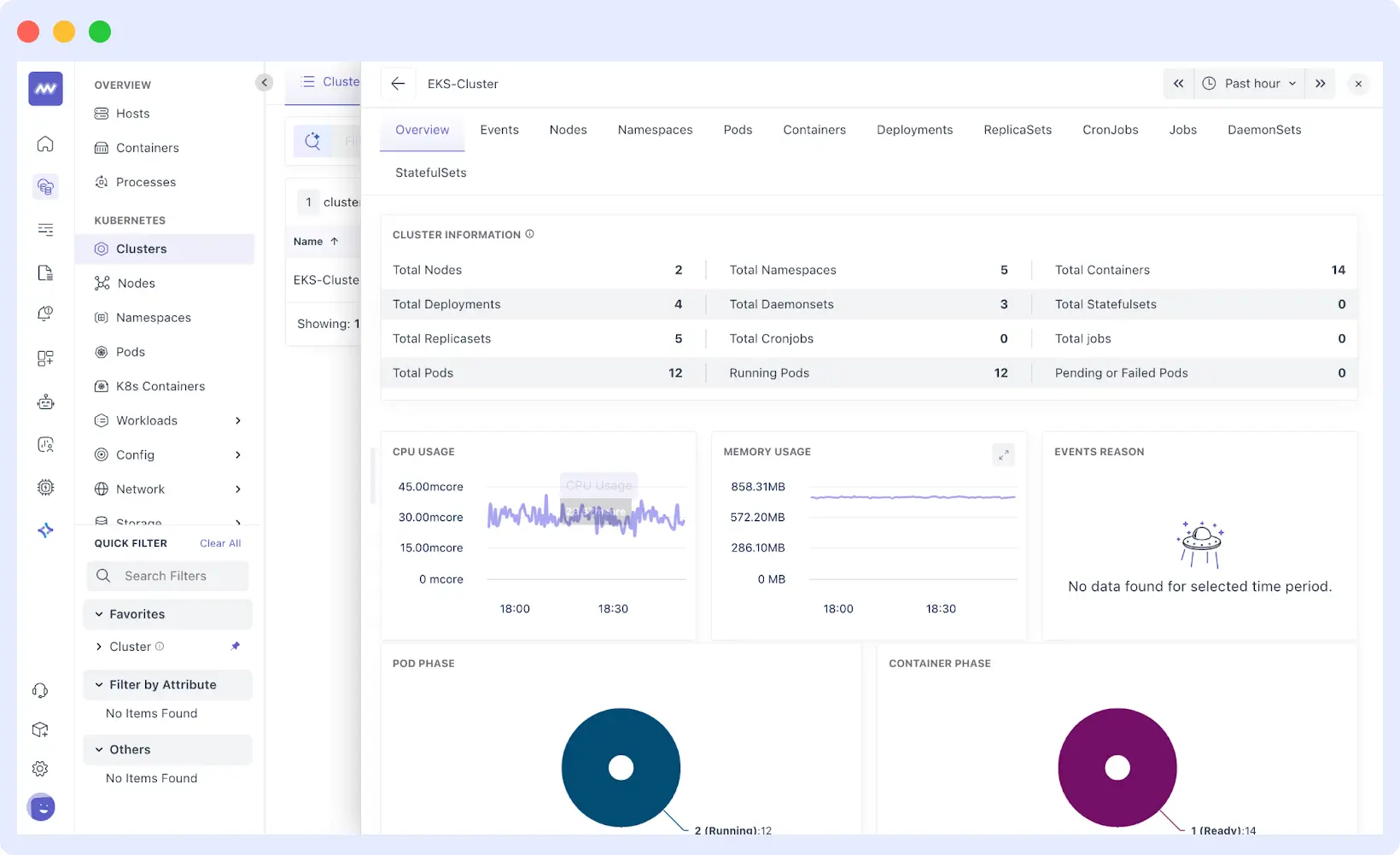Screen dimensions: 1400x855
Task: Collapse the Favorites section
Action: 99,613
